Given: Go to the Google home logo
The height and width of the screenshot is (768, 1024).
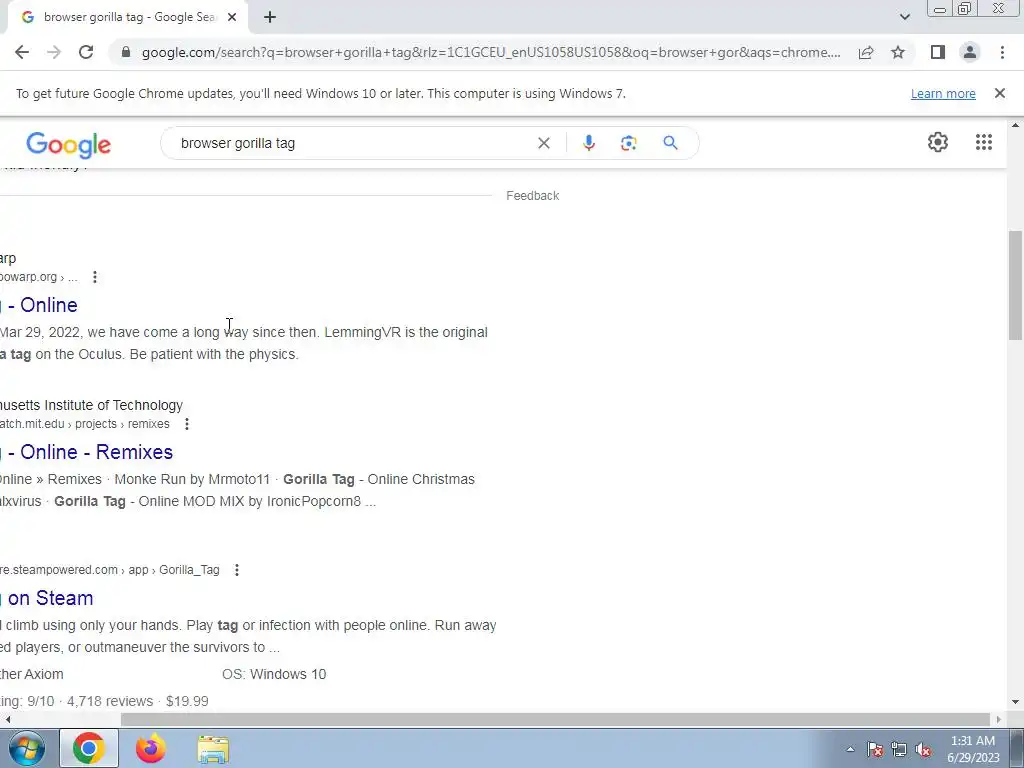Looking at the screenshot, I should click(x=69, y=144).
